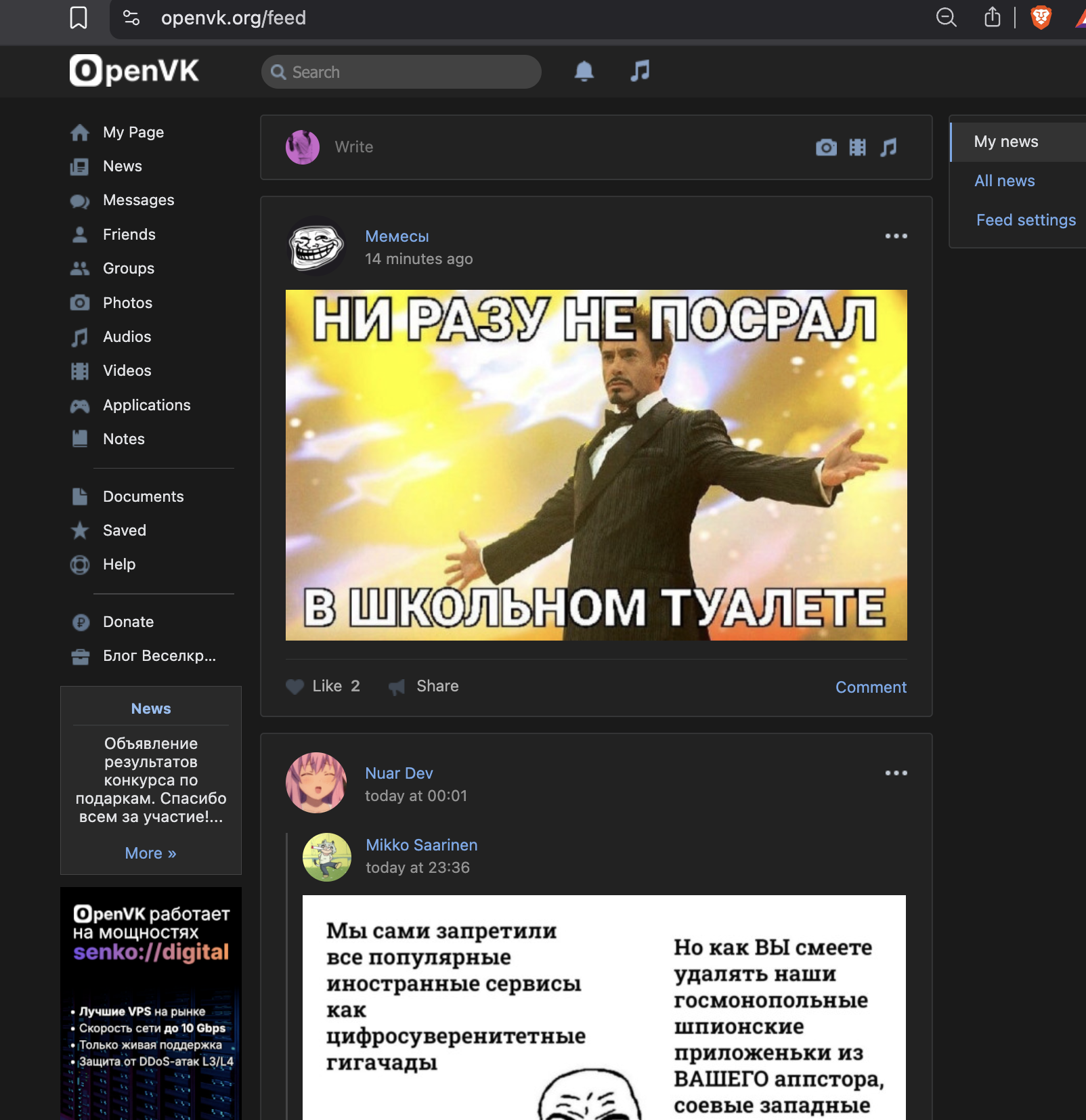Switch to the All news tab
The image size is (1086, 1120).
(x=1004, y=181)
